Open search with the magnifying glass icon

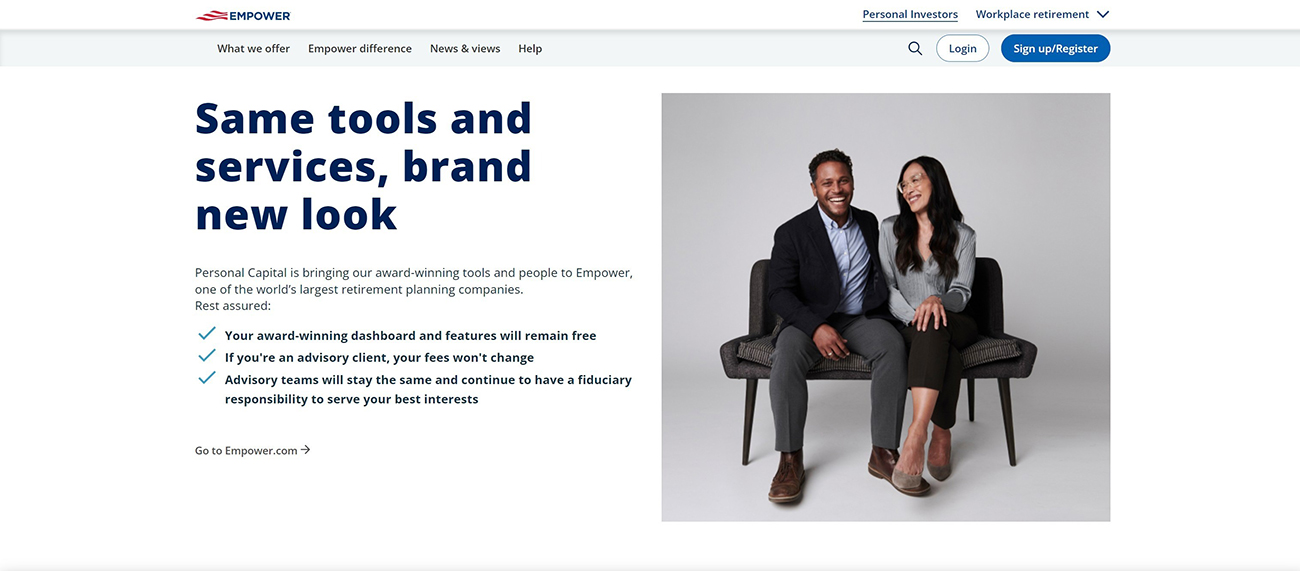(x=915, y=48)
